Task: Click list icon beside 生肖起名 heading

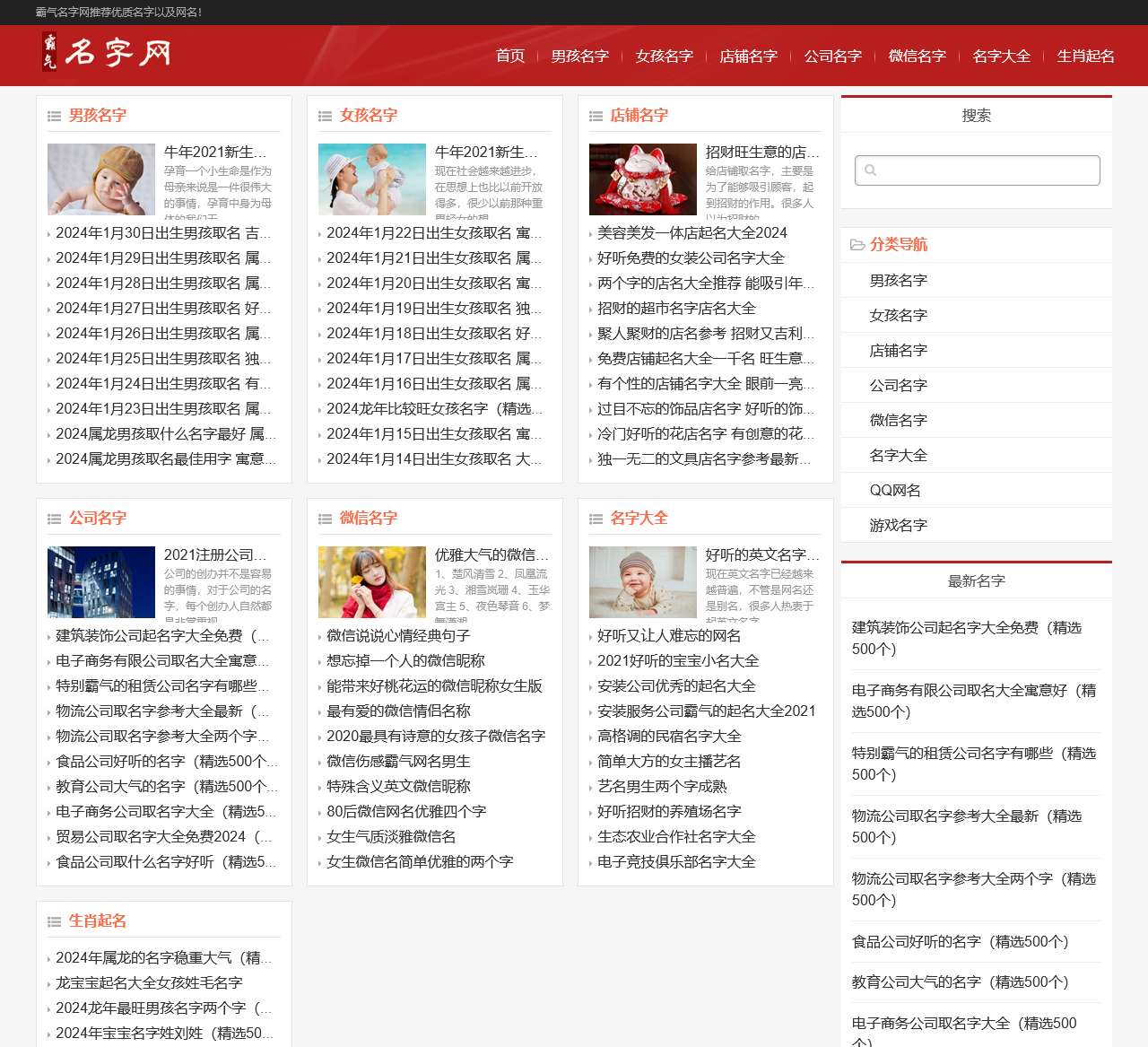Action: 55,921
